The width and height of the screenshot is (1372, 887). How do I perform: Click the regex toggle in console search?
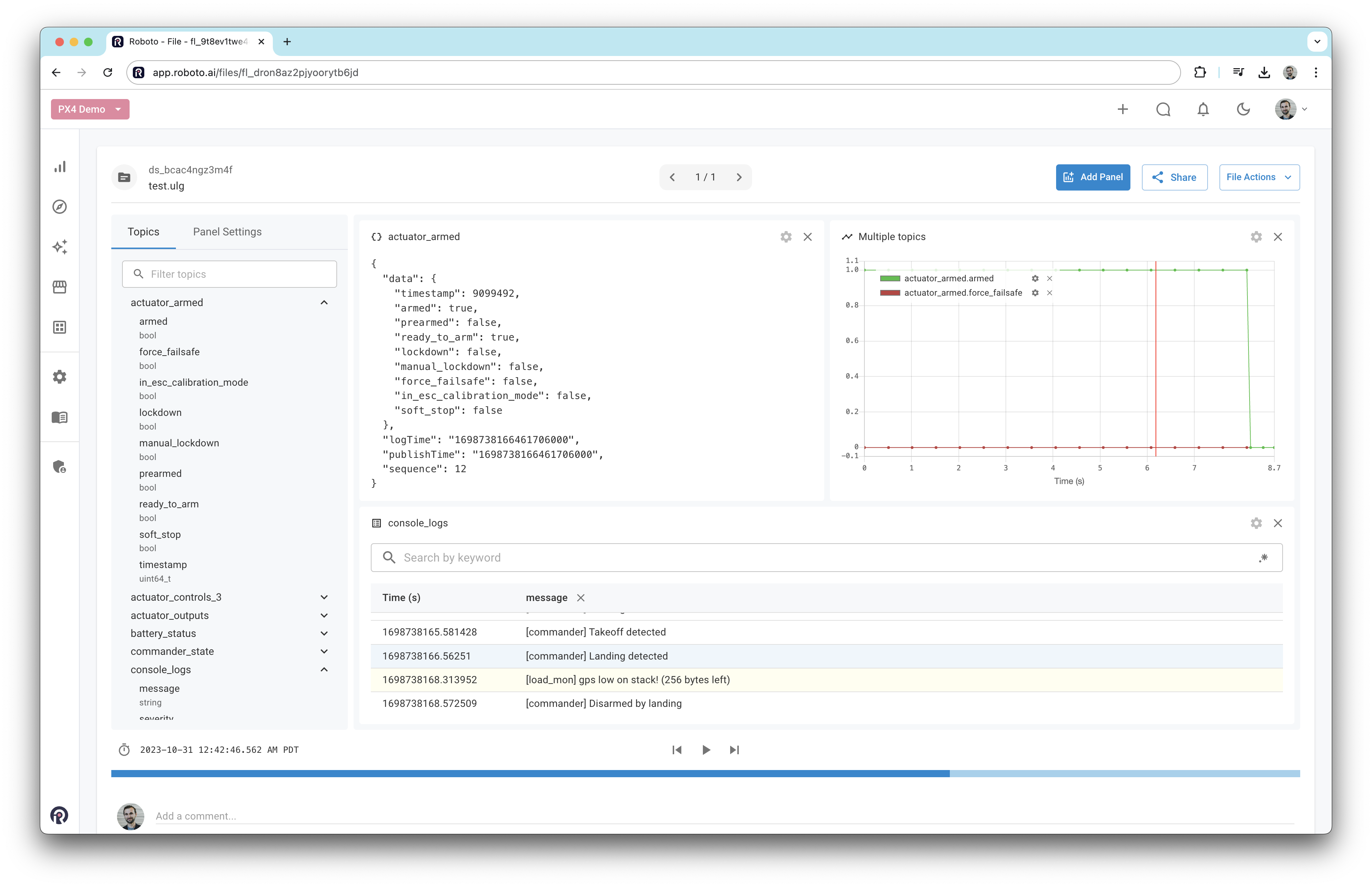point(1263,558)
